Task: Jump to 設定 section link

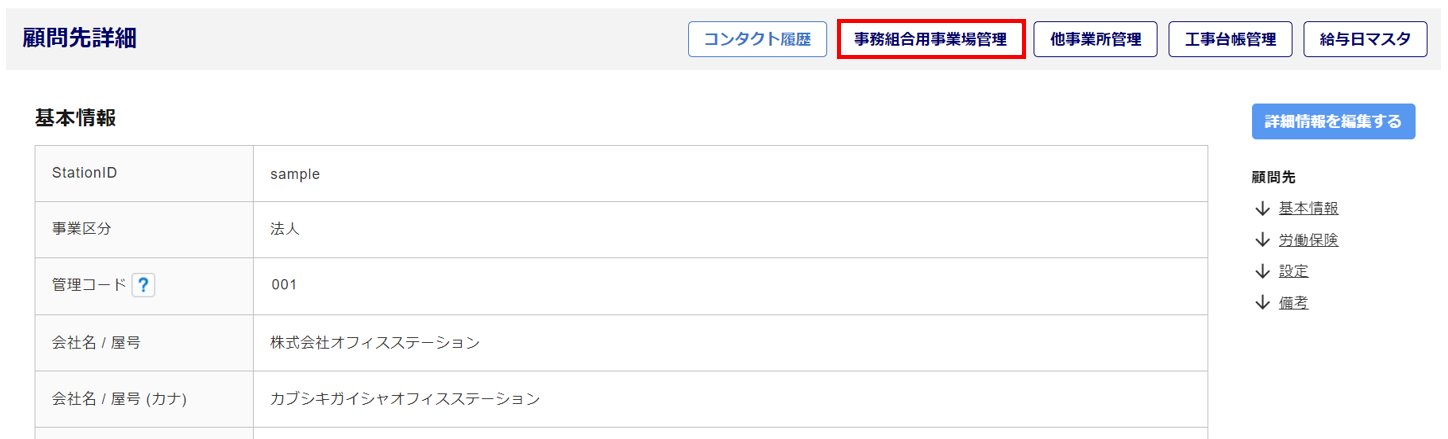Action: [x=1293, y=271]
